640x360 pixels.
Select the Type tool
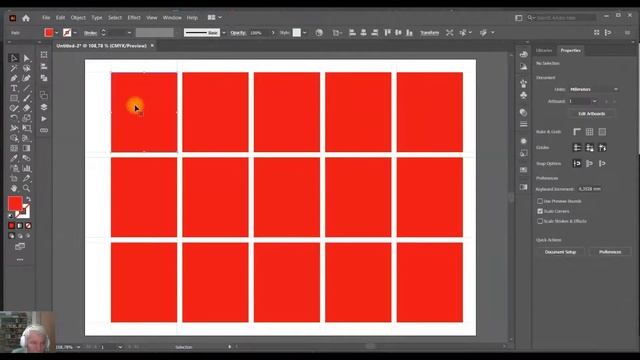coord(14,88)
